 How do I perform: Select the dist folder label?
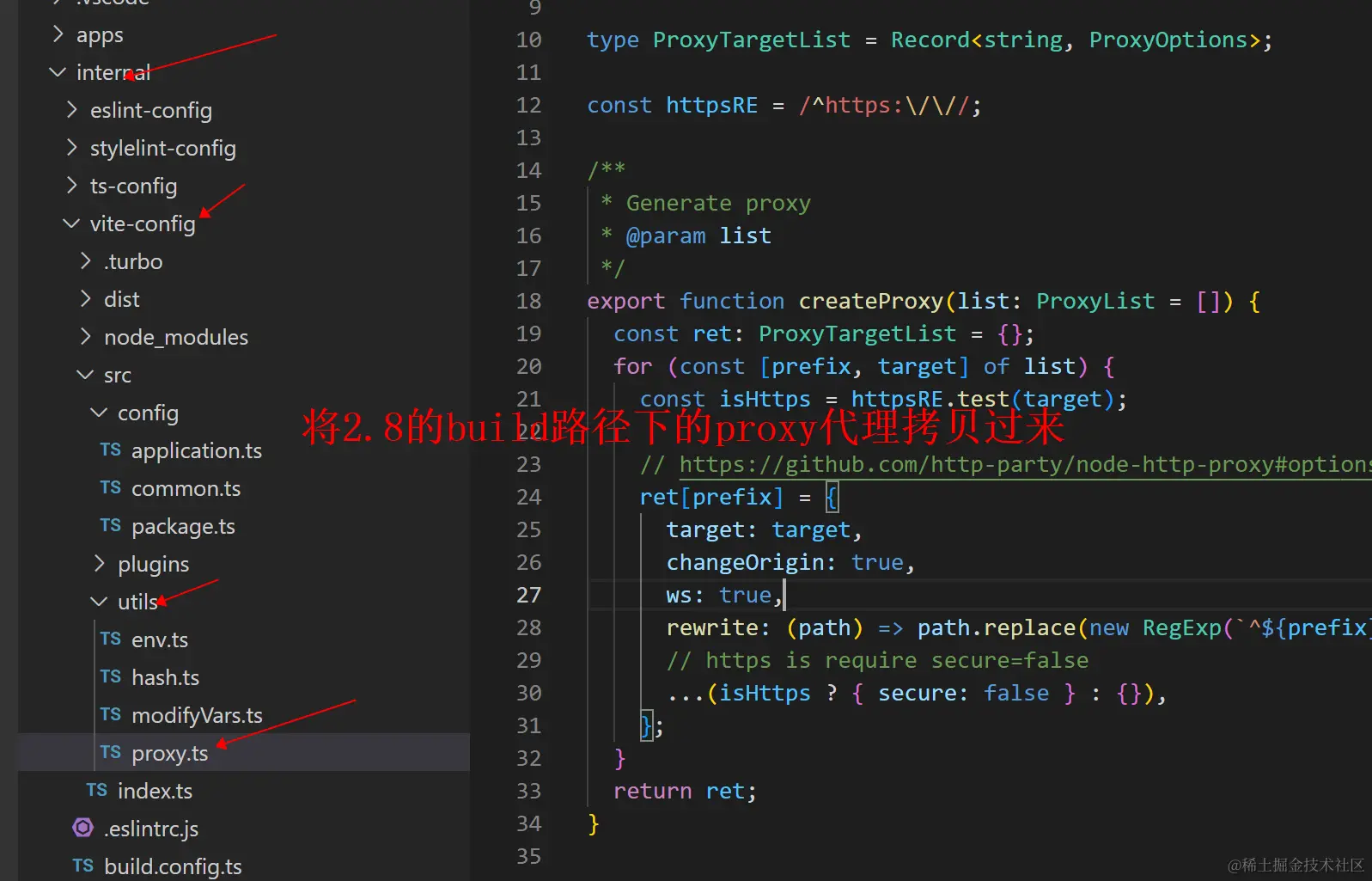point(122,299)
